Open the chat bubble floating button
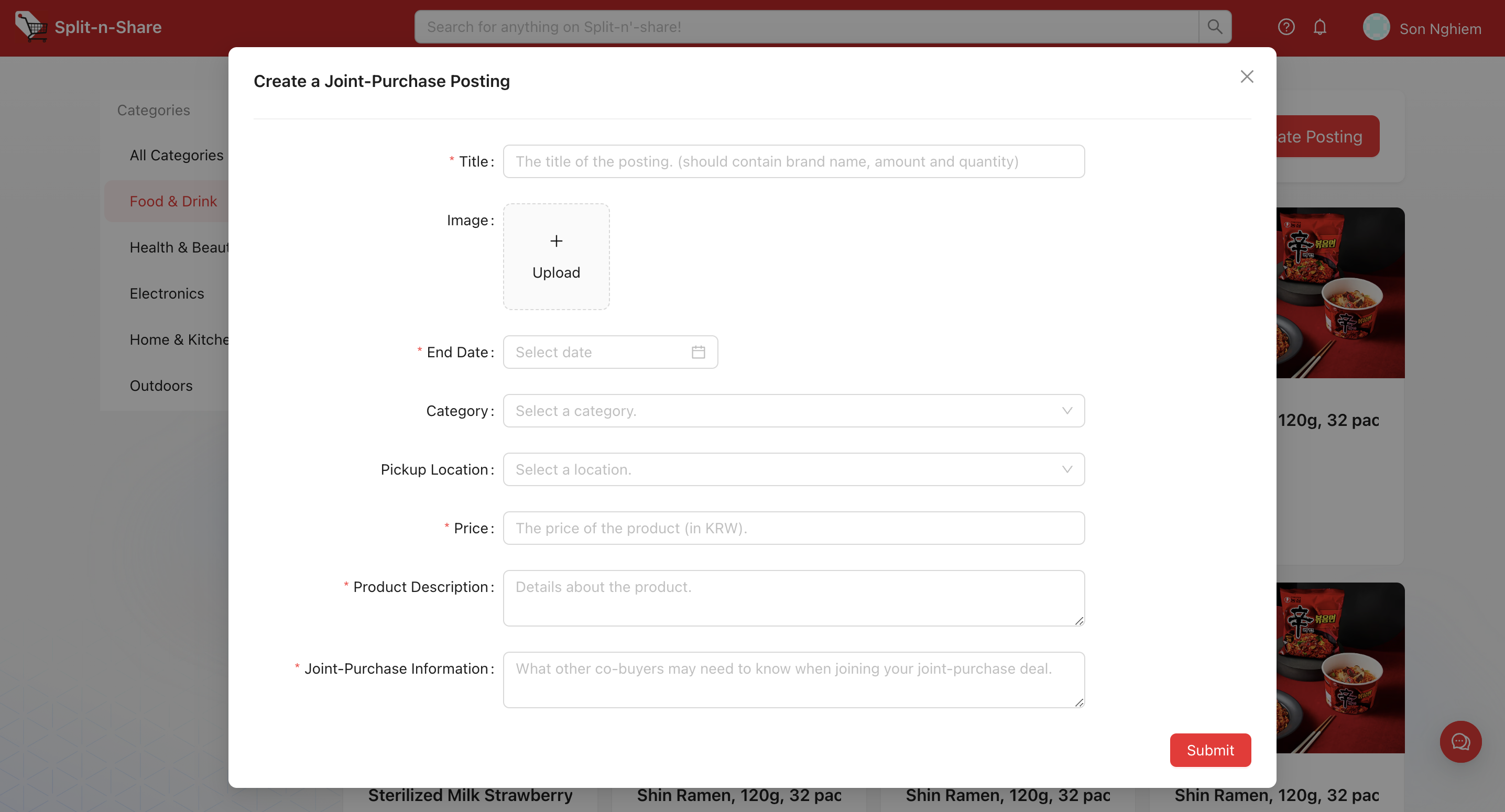 click(1460, 742)
